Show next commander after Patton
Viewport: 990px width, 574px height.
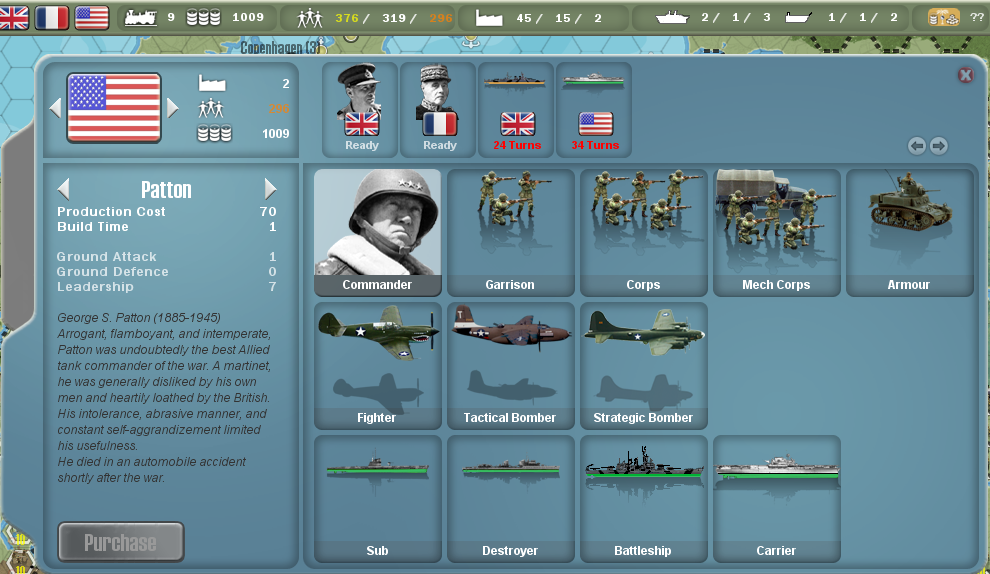[270, 189]
